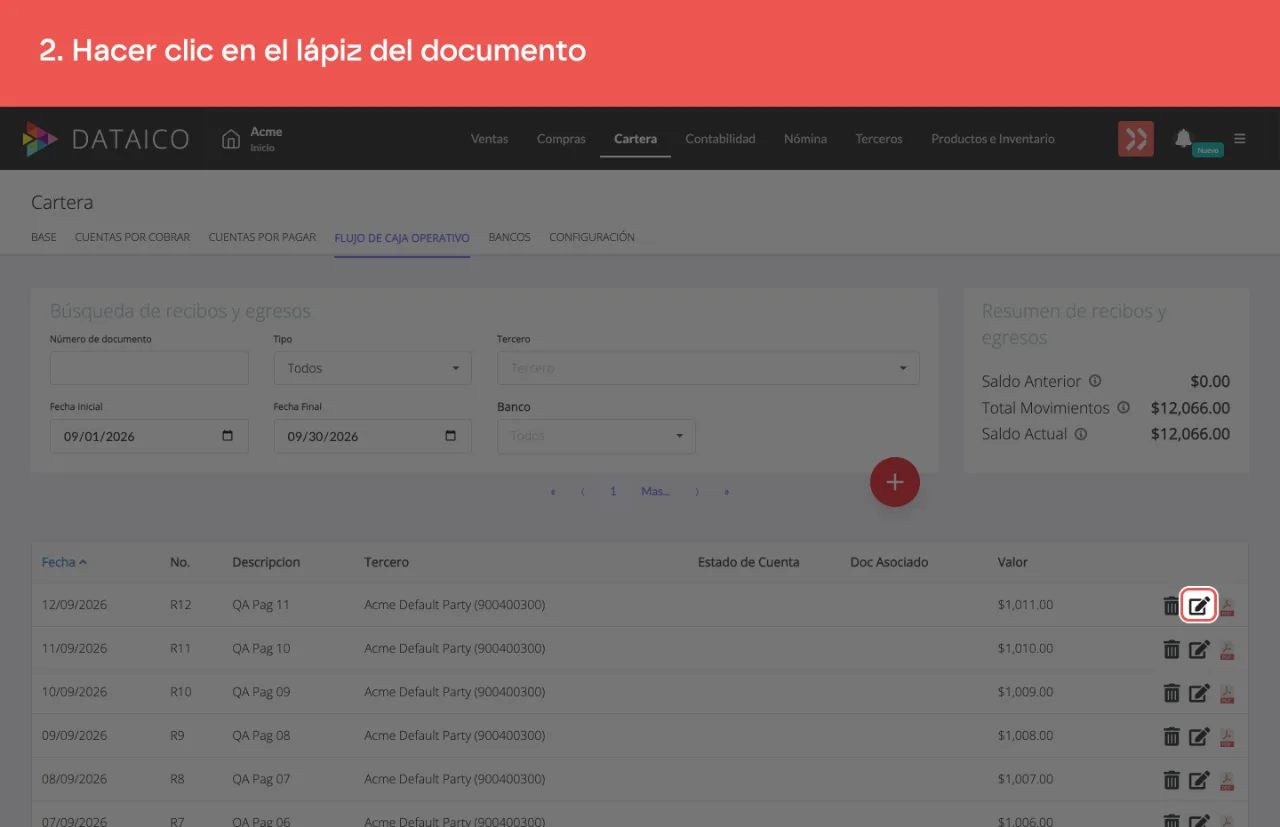
Task: Edit the R9 receipt via pencil icon
Action: tap(1199, 736)
